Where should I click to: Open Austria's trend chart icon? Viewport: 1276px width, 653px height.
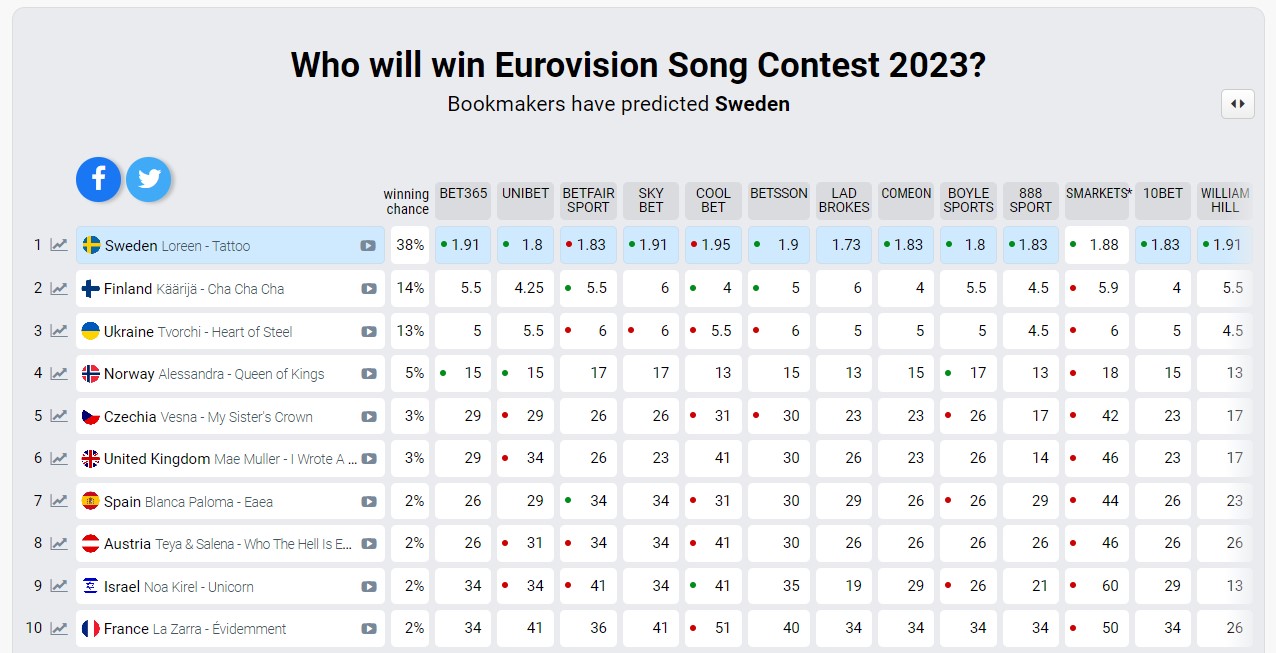click(x=60, y=544)
